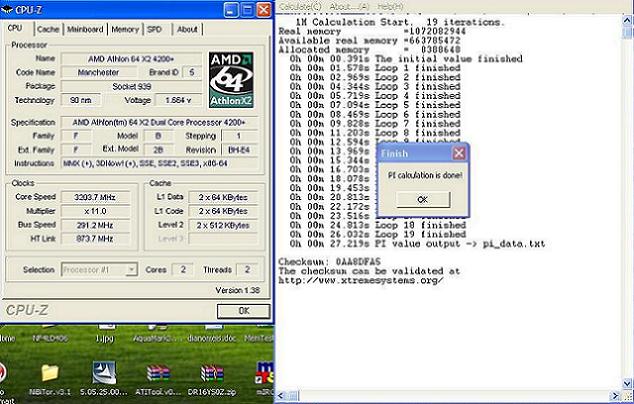Click the 'Loop 19 finished' line

coord(378,235)
